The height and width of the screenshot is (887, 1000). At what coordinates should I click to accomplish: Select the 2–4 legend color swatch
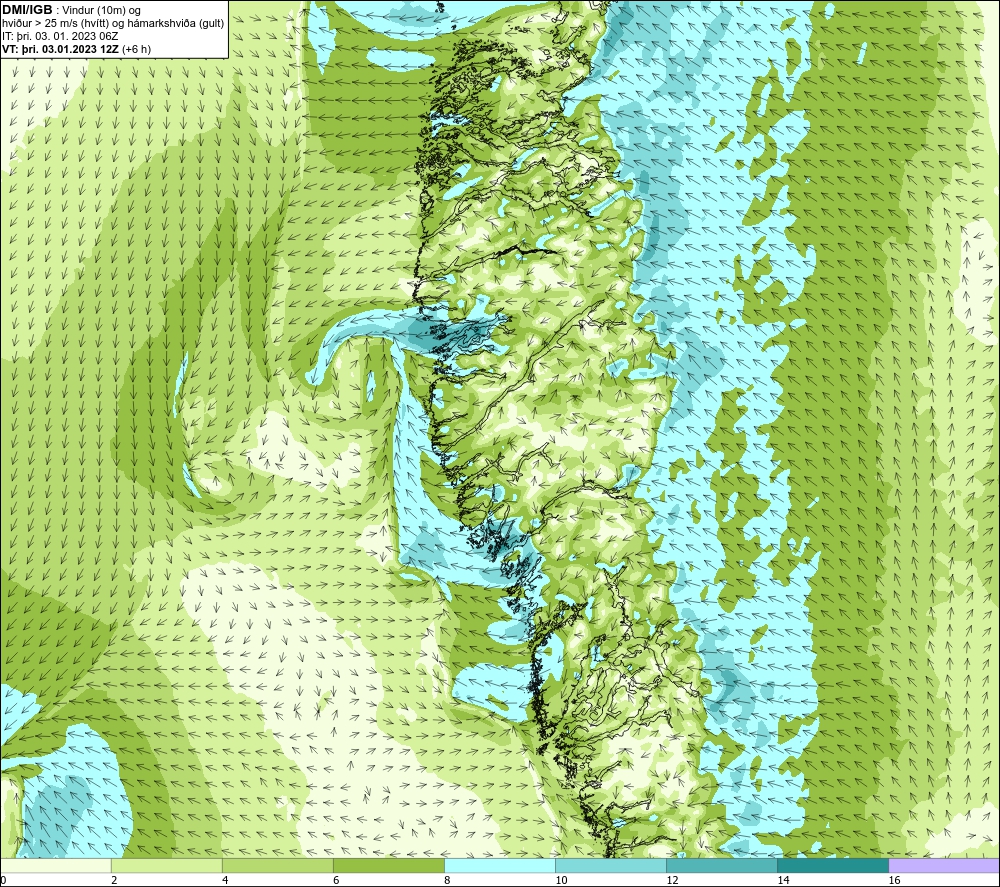pyautogui.click(x=166, y=865)
